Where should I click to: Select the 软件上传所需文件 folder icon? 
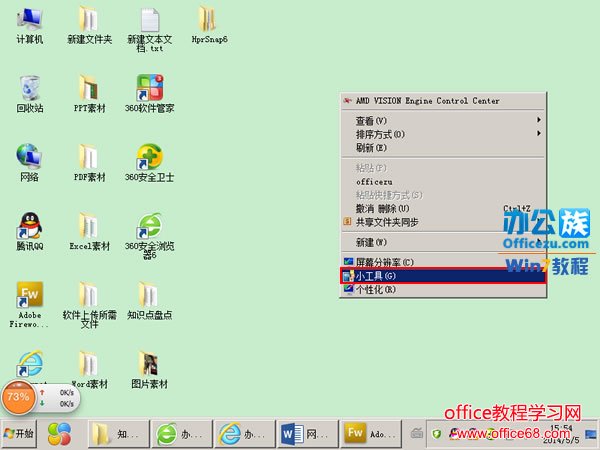point(89,305)
